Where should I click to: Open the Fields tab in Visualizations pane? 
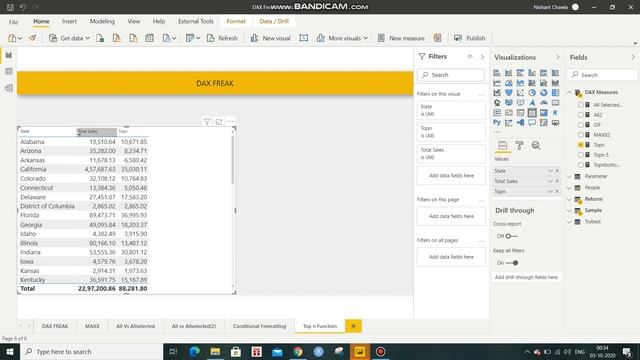click(502, 145)
